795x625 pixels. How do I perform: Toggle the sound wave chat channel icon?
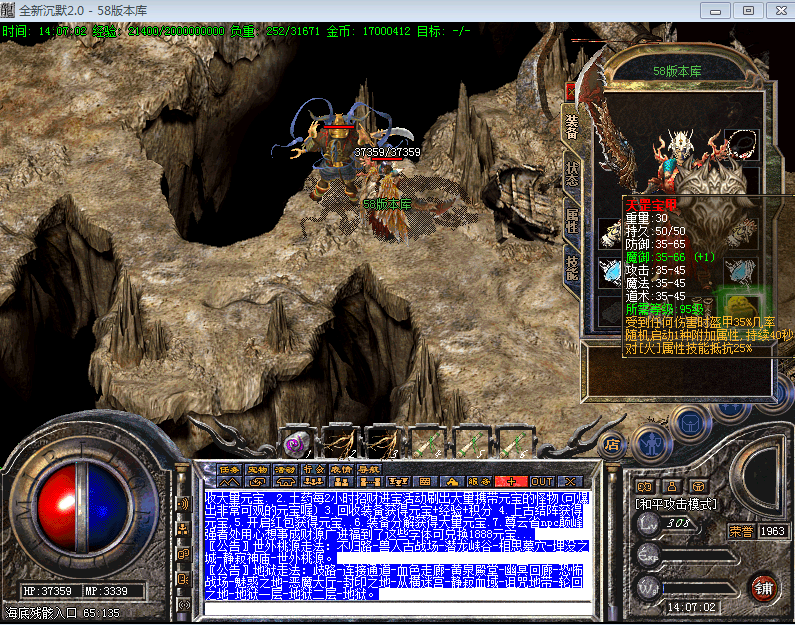click(183, 504)
